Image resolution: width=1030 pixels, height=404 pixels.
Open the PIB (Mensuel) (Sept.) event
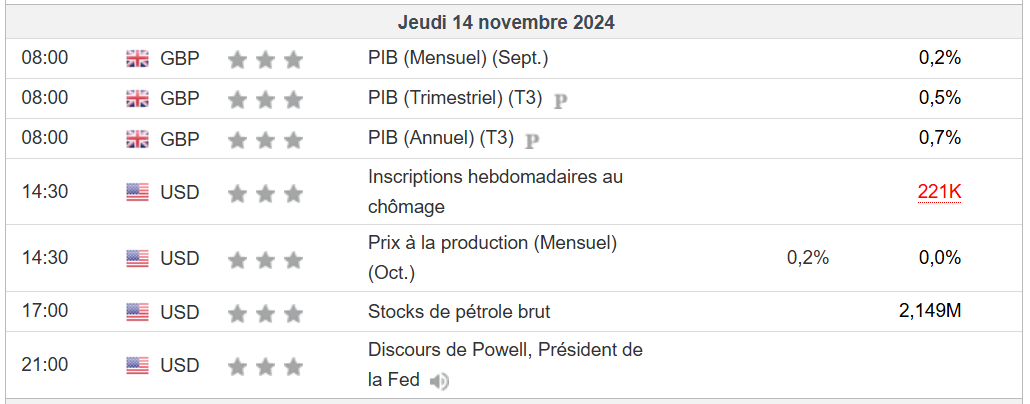pos(458,58)
